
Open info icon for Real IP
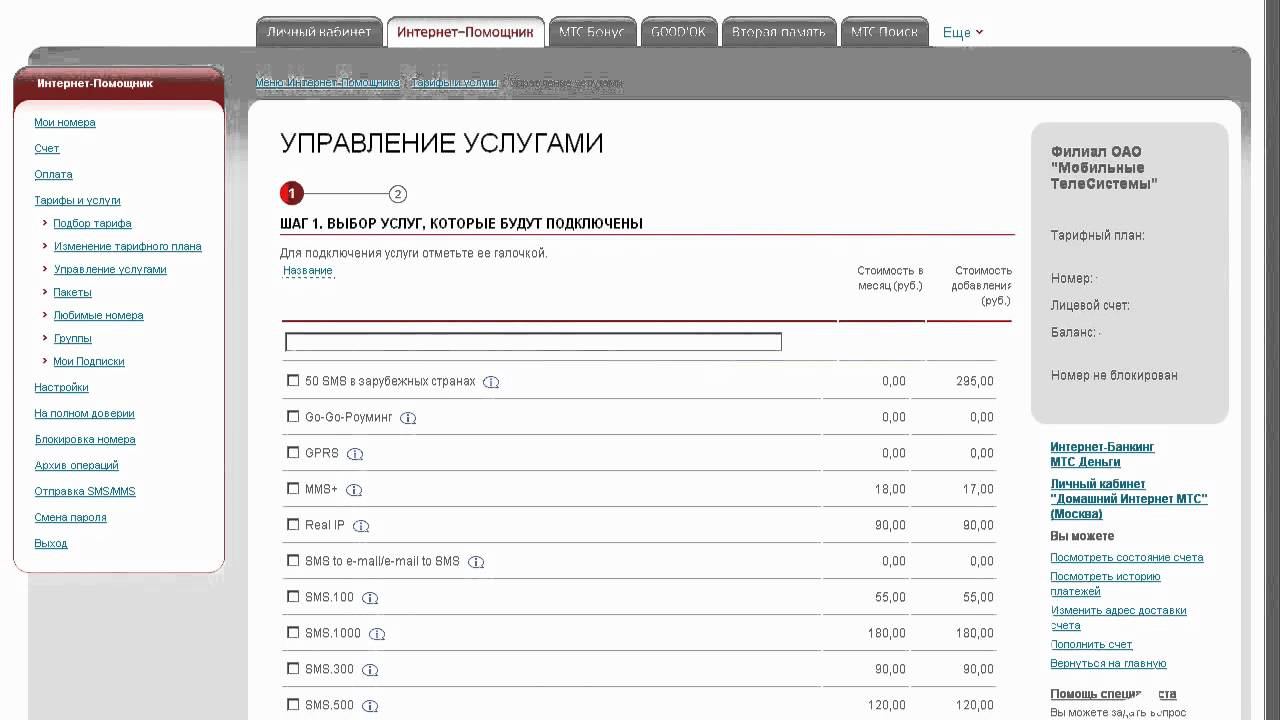tap(361, 526)
